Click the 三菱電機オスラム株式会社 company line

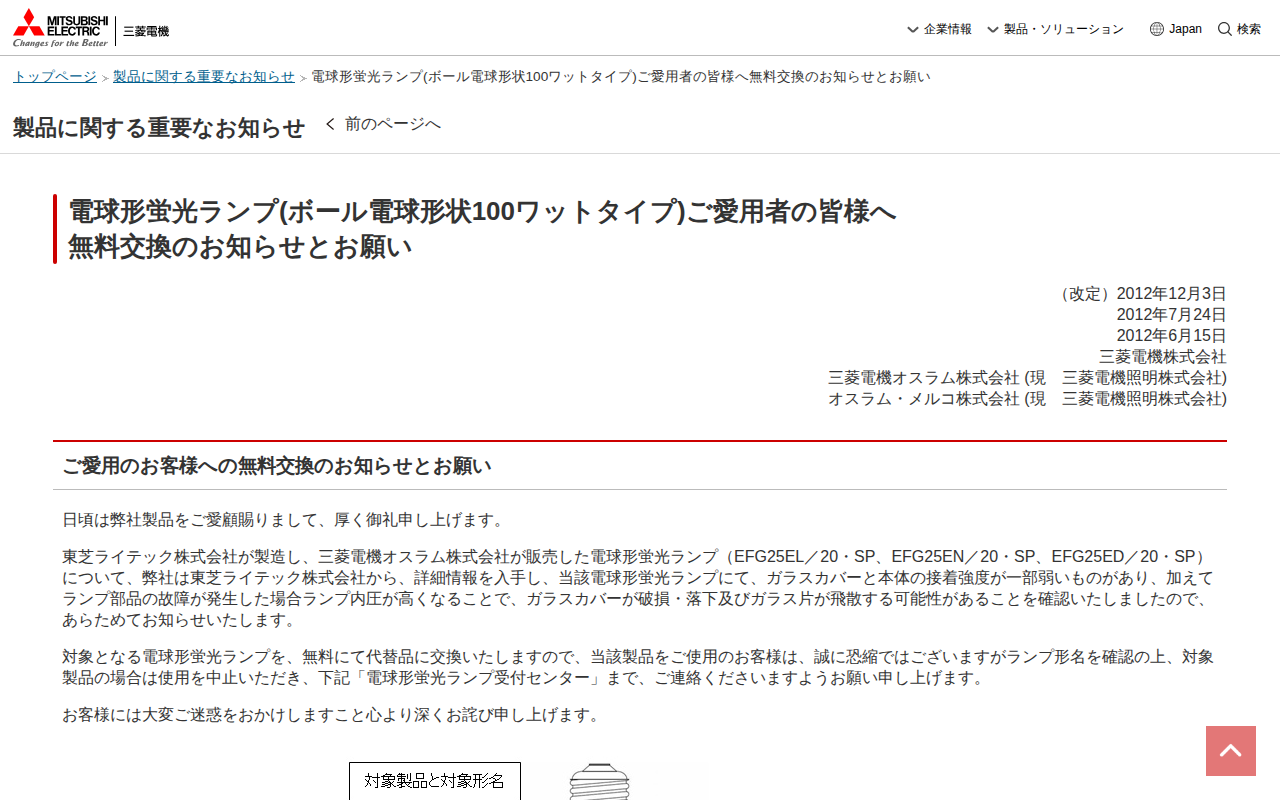[x=1027, y=378]
